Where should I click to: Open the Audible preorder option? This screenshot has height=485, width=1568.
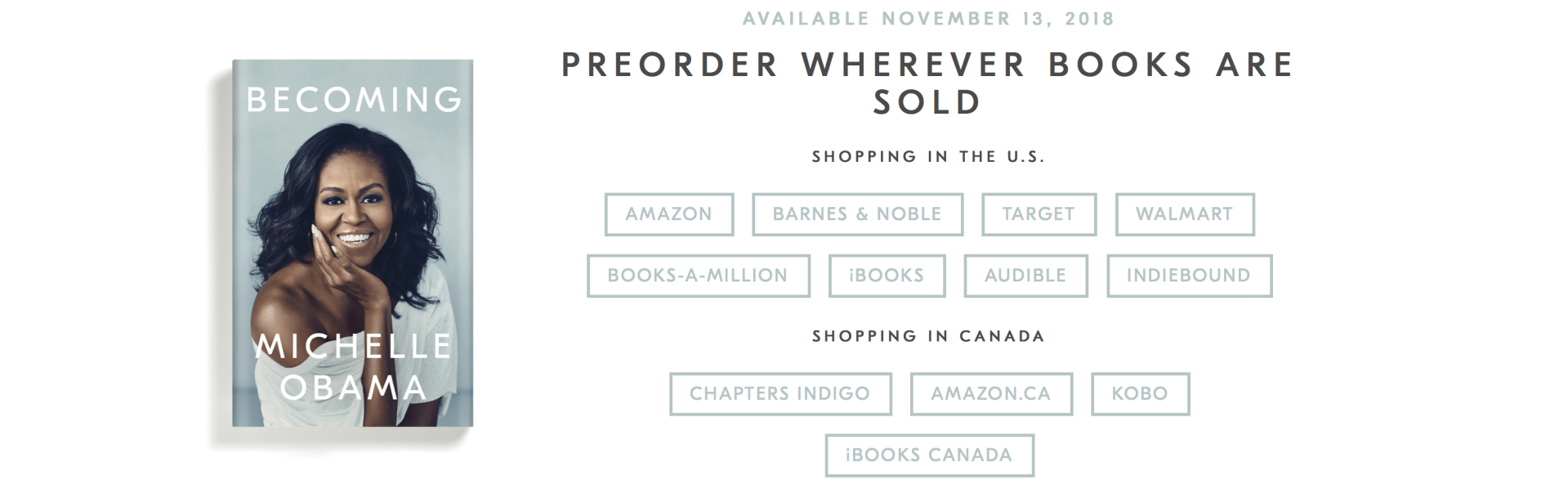point(1025,276)
